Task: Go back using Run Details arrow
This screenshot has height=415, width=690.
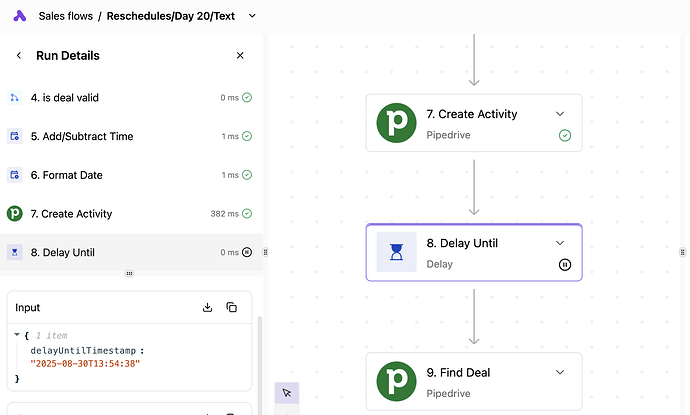Action: click(18, 56)
